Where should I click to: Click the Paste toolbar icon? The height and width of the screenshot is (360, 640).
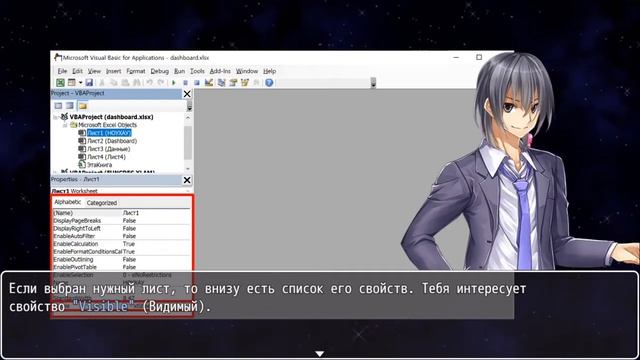(x=125, y=83)
